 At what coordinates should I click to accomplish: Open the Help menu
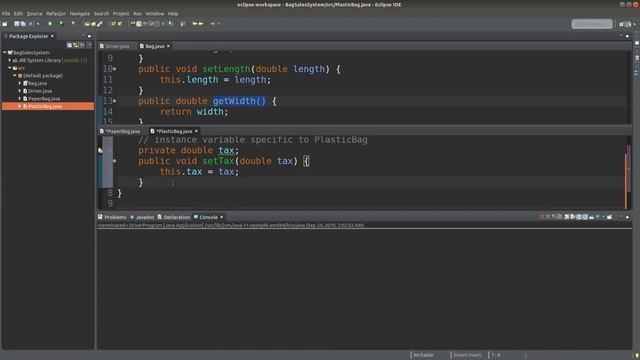(x=173, y=13)
